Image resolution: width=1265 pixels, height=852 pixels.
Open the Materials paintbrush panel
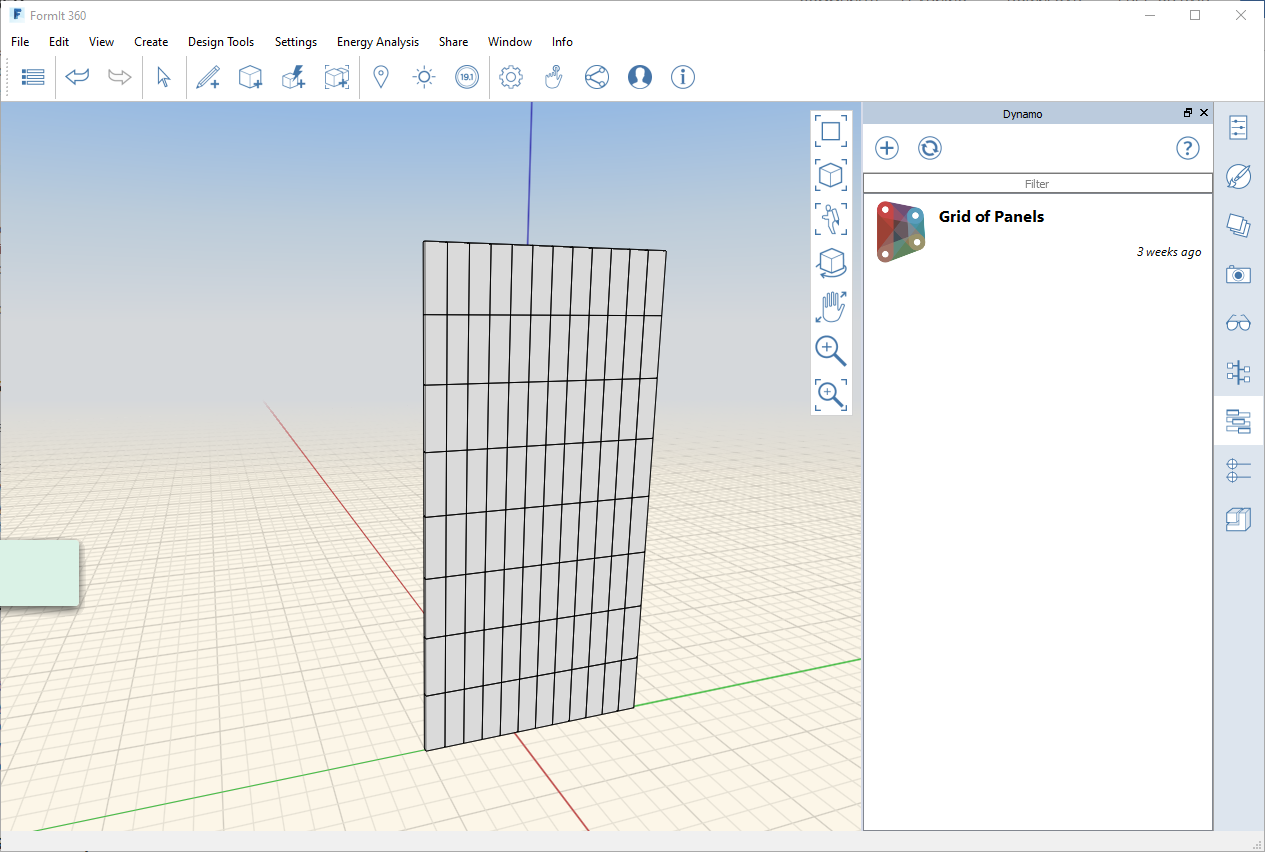pyautogui.click(x=1238, y=177)
